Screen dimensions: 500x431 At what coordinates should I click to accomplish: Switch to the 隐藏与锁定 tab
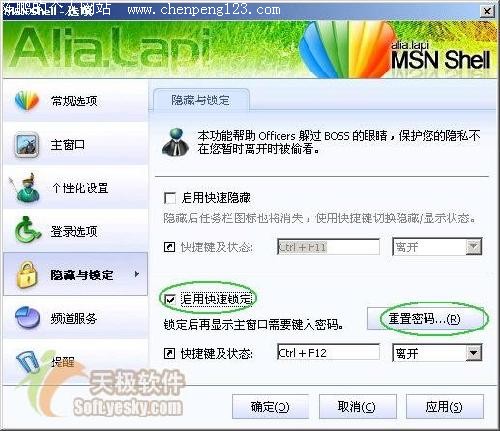coord(200,100)
